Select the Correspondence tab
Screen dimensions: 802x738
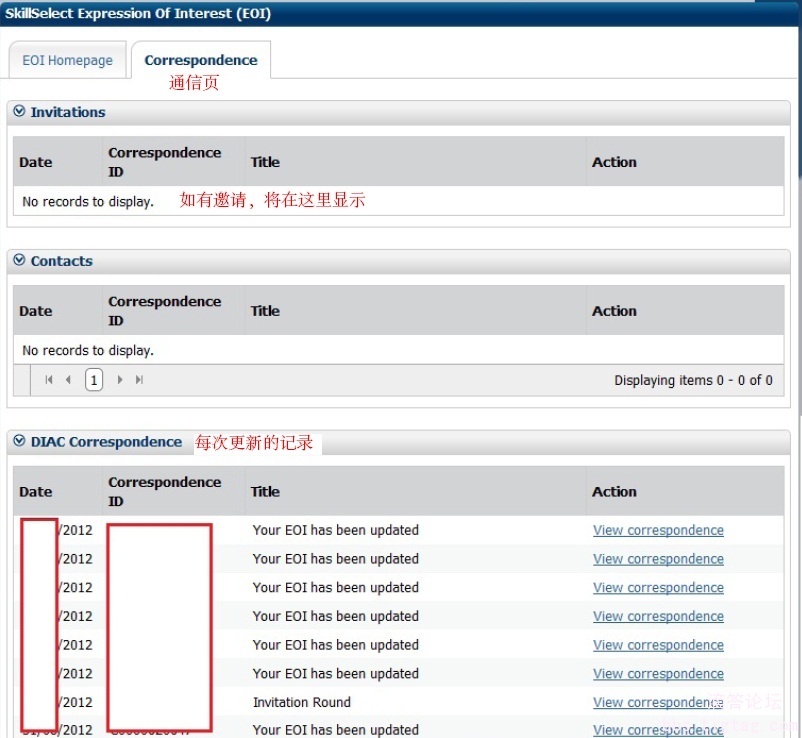point(200,60)
